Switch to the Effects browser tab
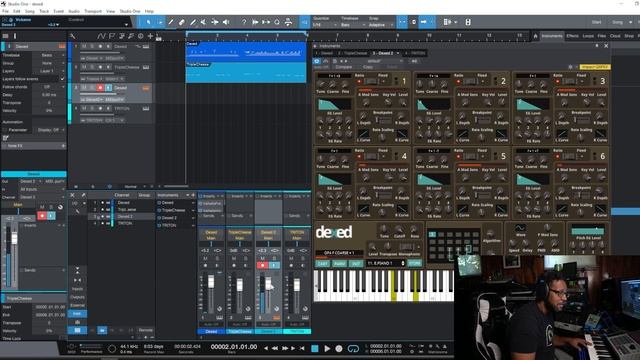This screenshot has width=640, height=360. [x=572, y=36]
